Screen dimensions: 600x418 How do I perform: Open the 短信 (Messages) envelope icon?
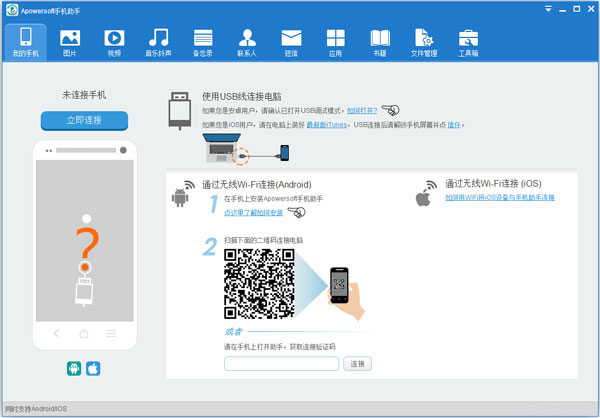coord(291,38)
